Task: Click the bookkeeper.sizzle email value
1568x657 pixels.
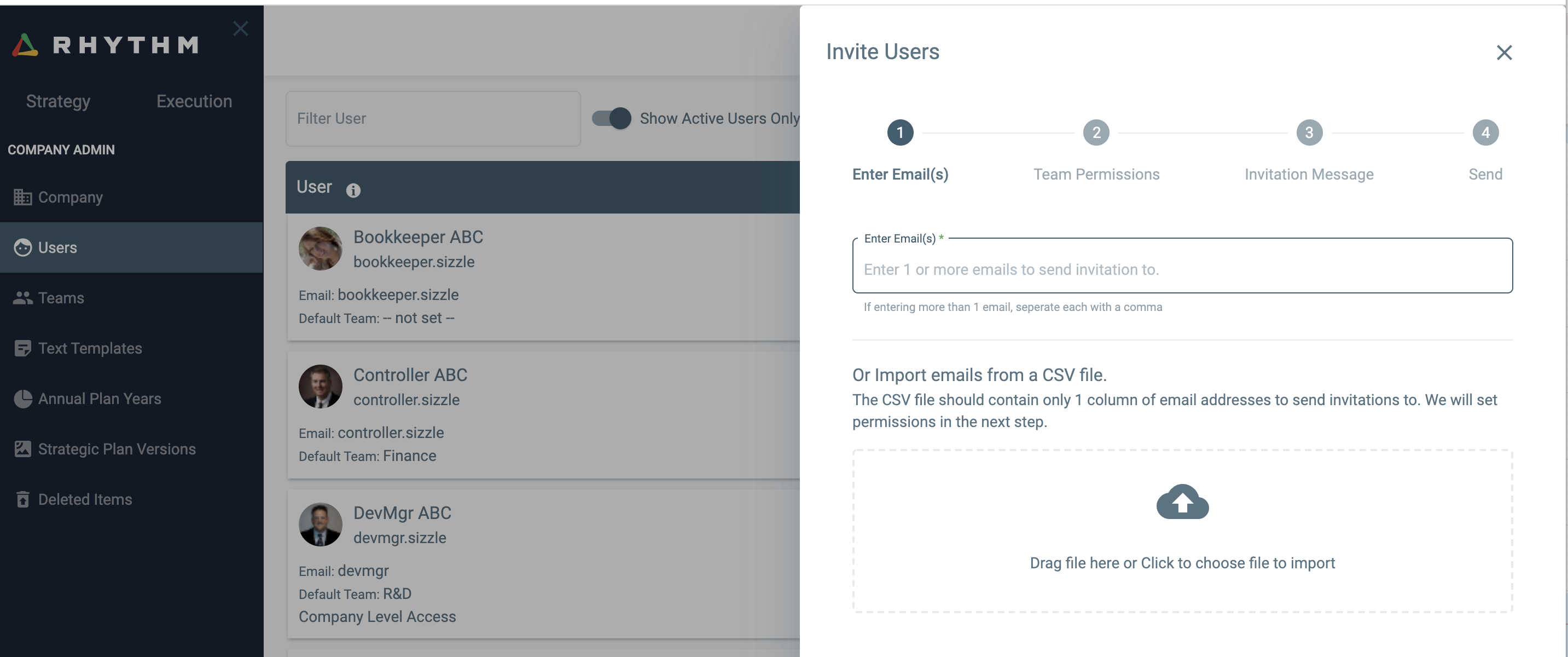Action: click(x=398, y=295)
